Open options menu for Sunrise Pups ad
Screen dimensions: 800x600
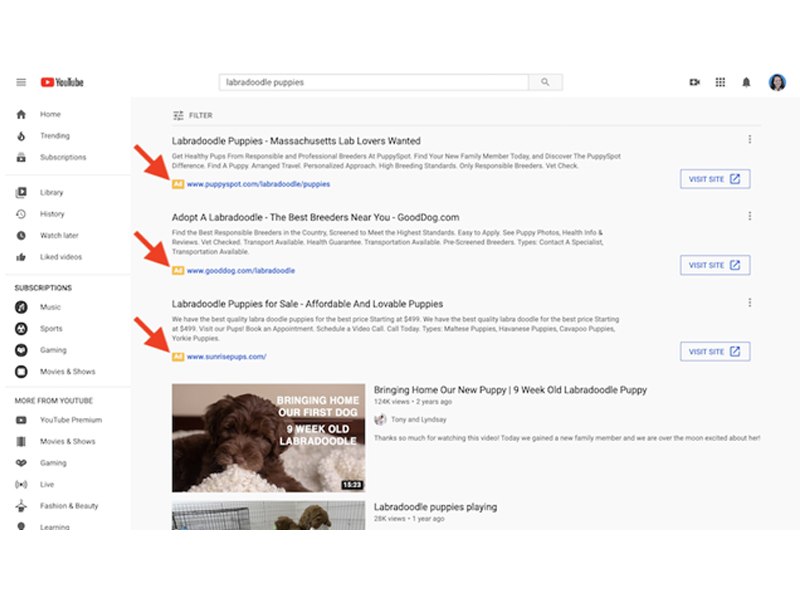749,303
